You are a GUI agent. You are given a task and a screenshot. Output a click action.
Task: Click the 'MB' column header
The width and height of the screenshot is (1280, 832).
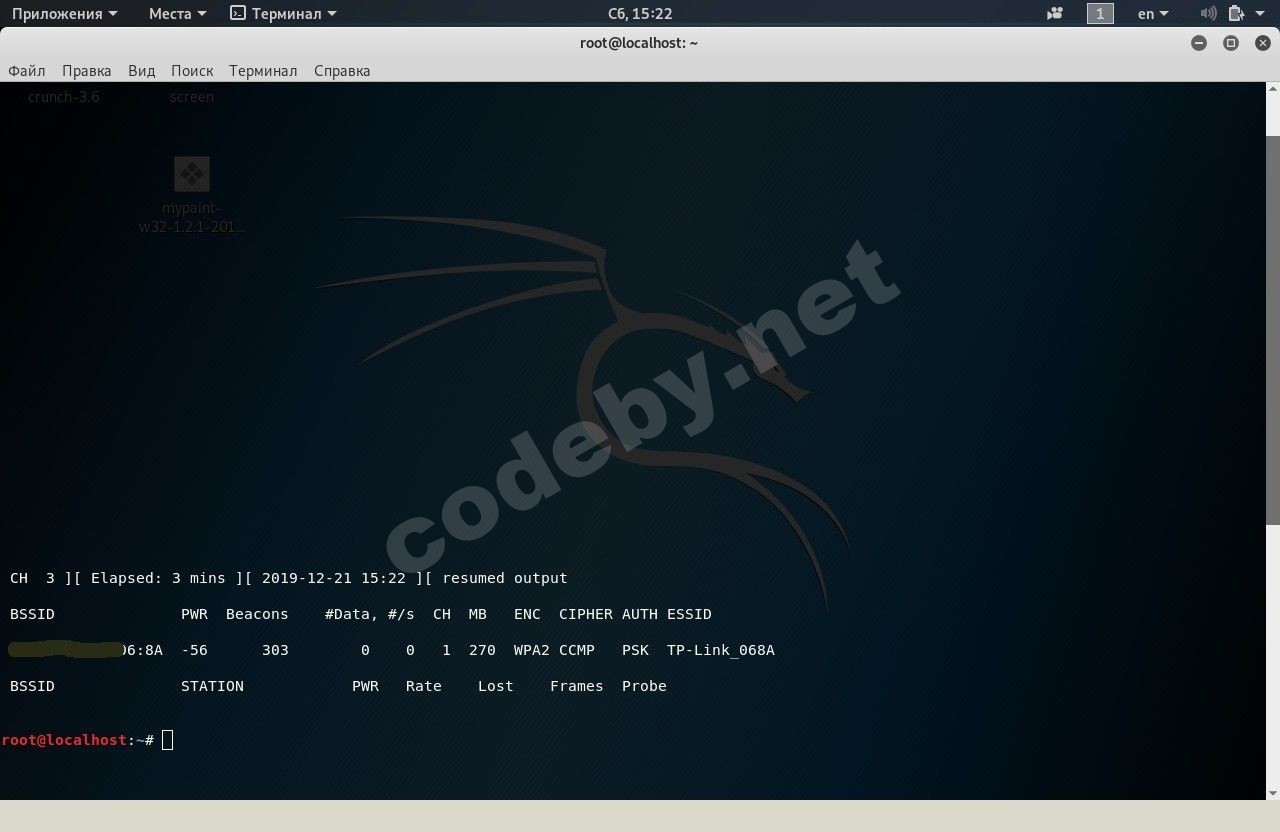click(478, 614)
